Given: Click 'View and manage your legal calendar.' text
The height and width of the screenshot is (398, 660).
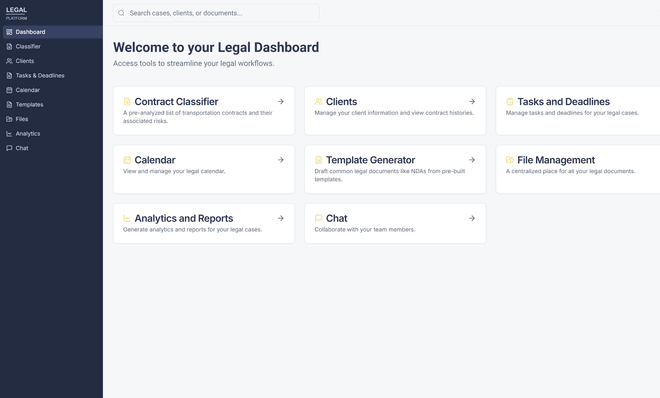Looking at the screenshot, I should [174, 171].
